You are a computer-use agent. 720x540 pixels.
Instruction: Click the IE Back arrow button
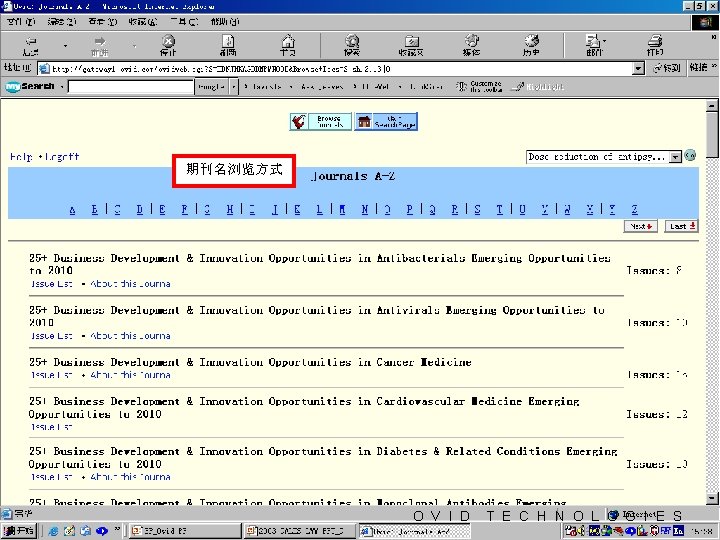click(30, 45)
